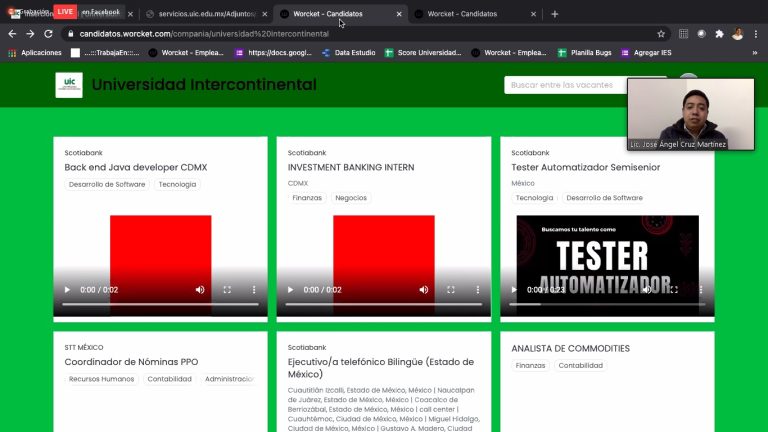Seek in the INVESTMENT BANKING INTERN video progress bar
The width and height of the screenshot is (768, 432).
(x=384, y=304)
